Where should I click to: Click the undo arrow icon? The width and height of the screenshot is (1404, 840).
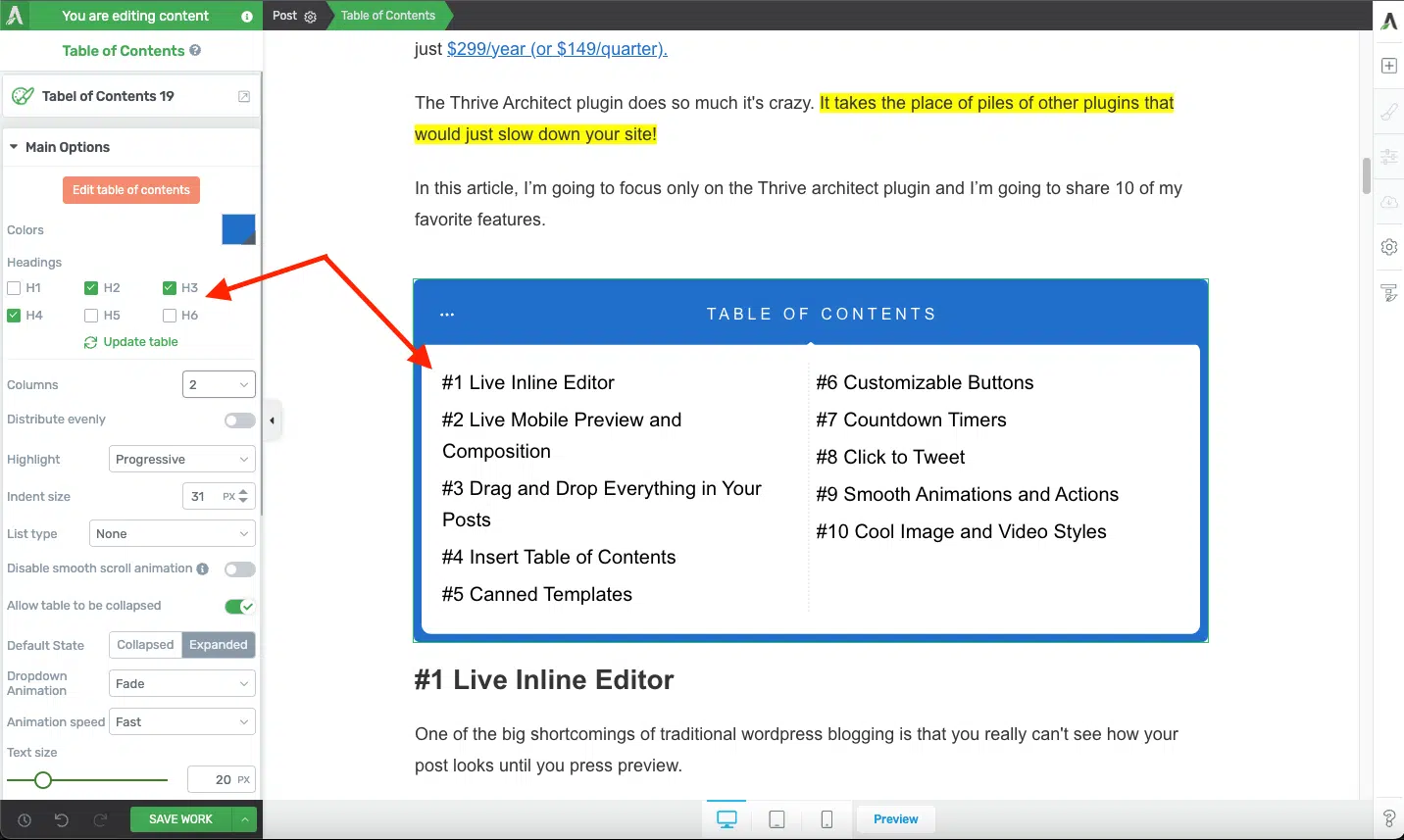[62, 819]
